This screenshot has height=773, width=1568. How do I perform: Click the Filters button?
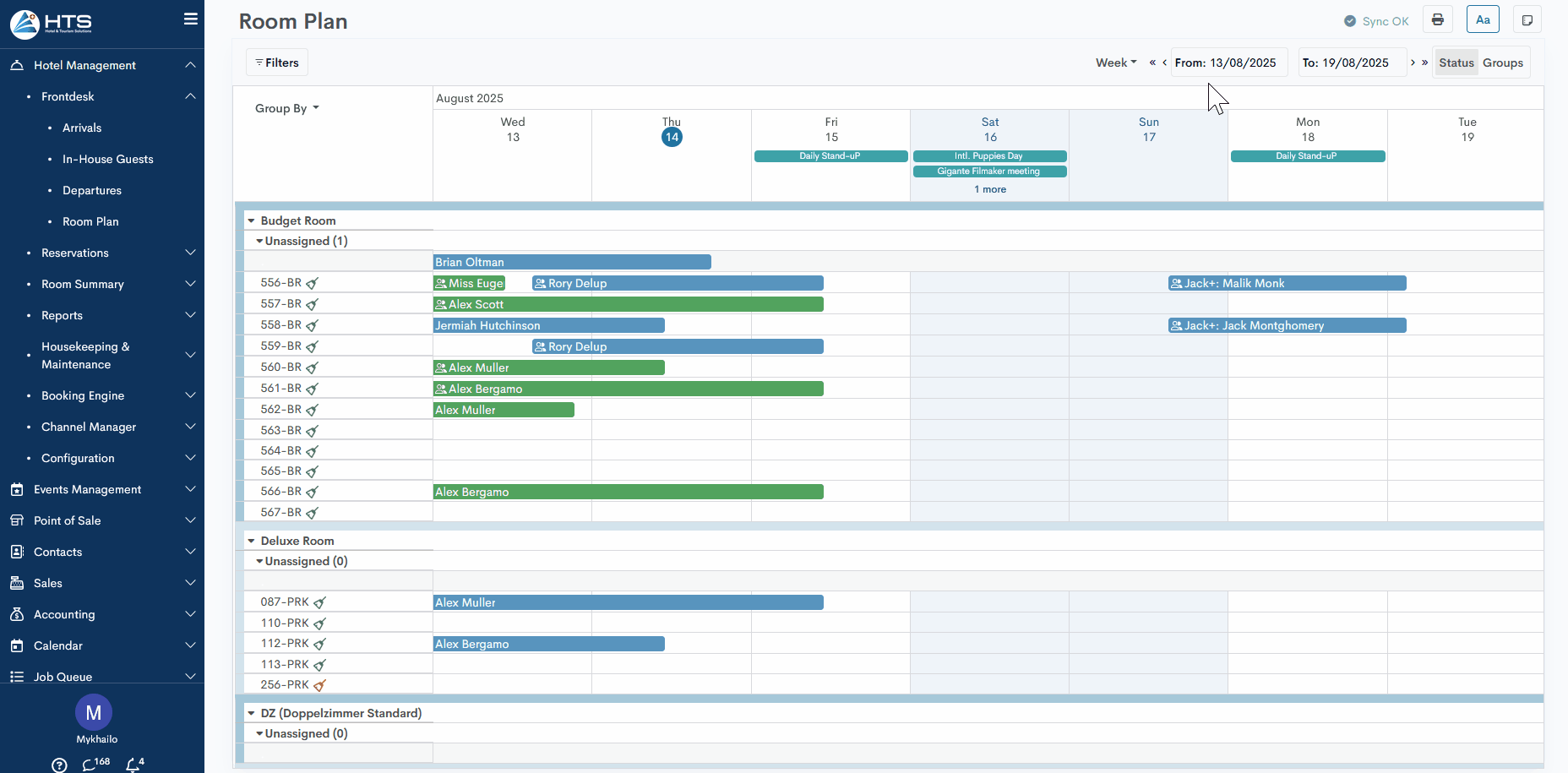click(277, 63)
